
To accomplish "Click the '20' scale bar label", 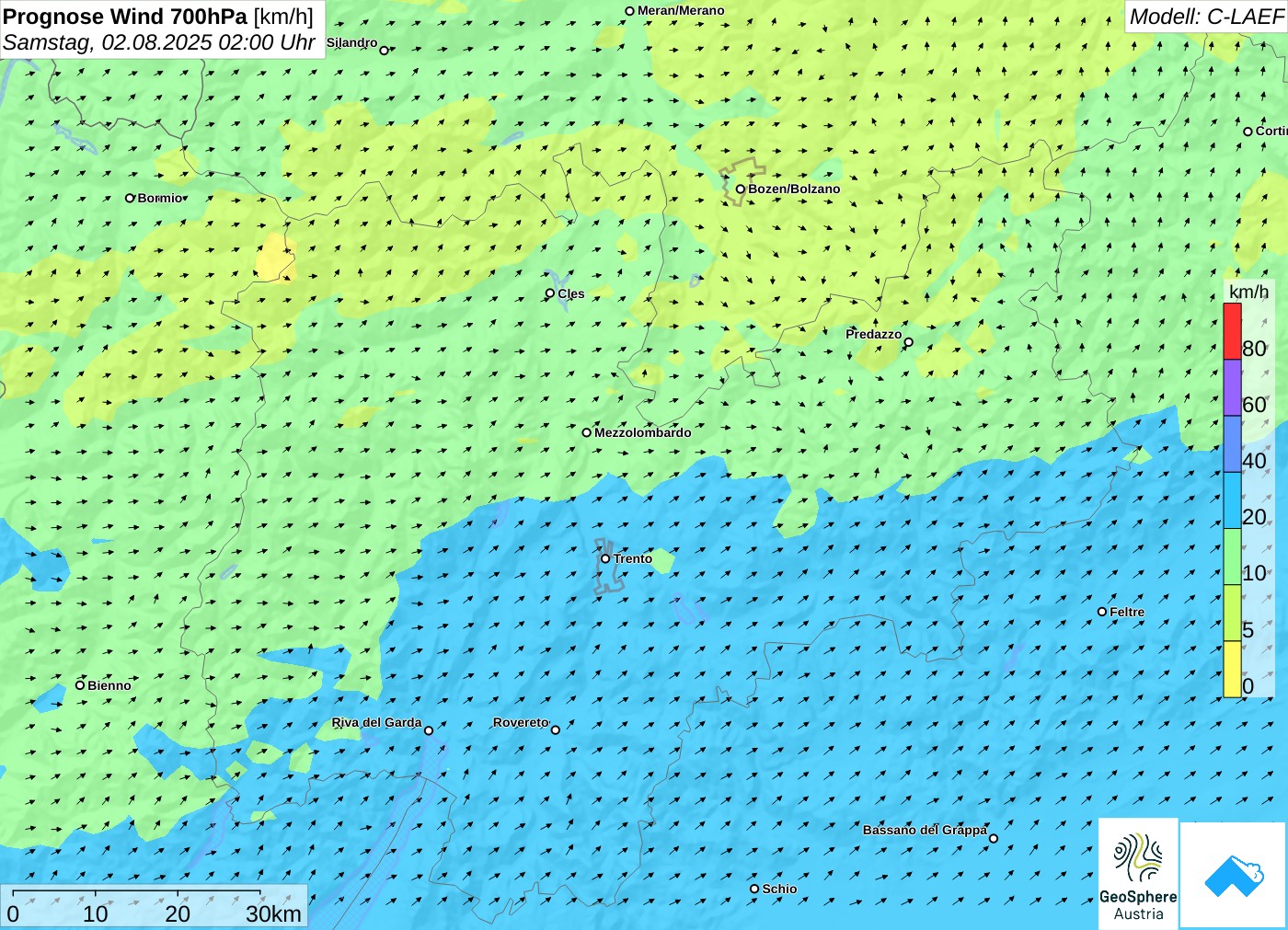I will [178, 913].
